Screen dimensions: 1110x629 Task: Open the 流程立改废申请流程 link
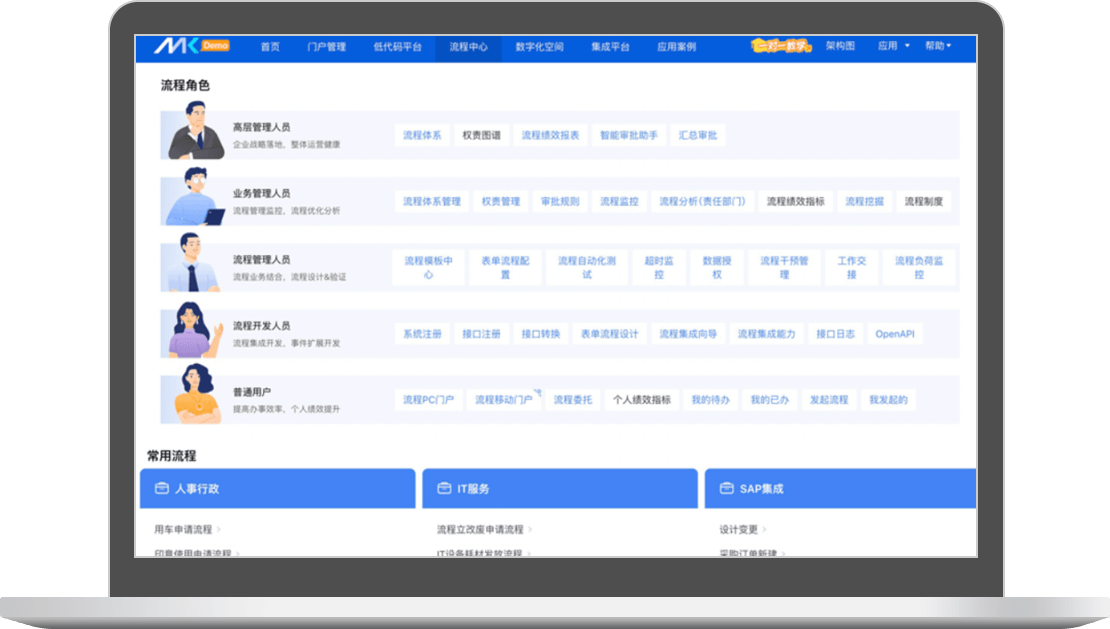pyautogui.click(x=483, y=529)
